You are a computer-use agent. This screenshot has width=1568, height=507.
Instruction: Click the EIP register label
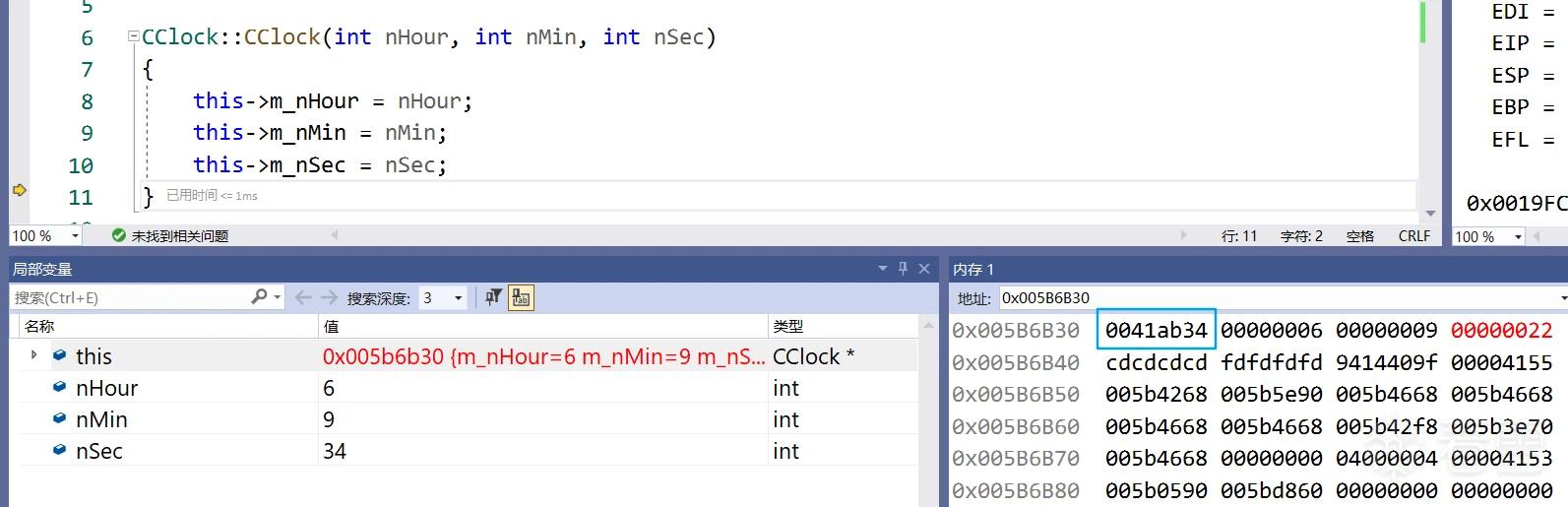point(1510,43)
